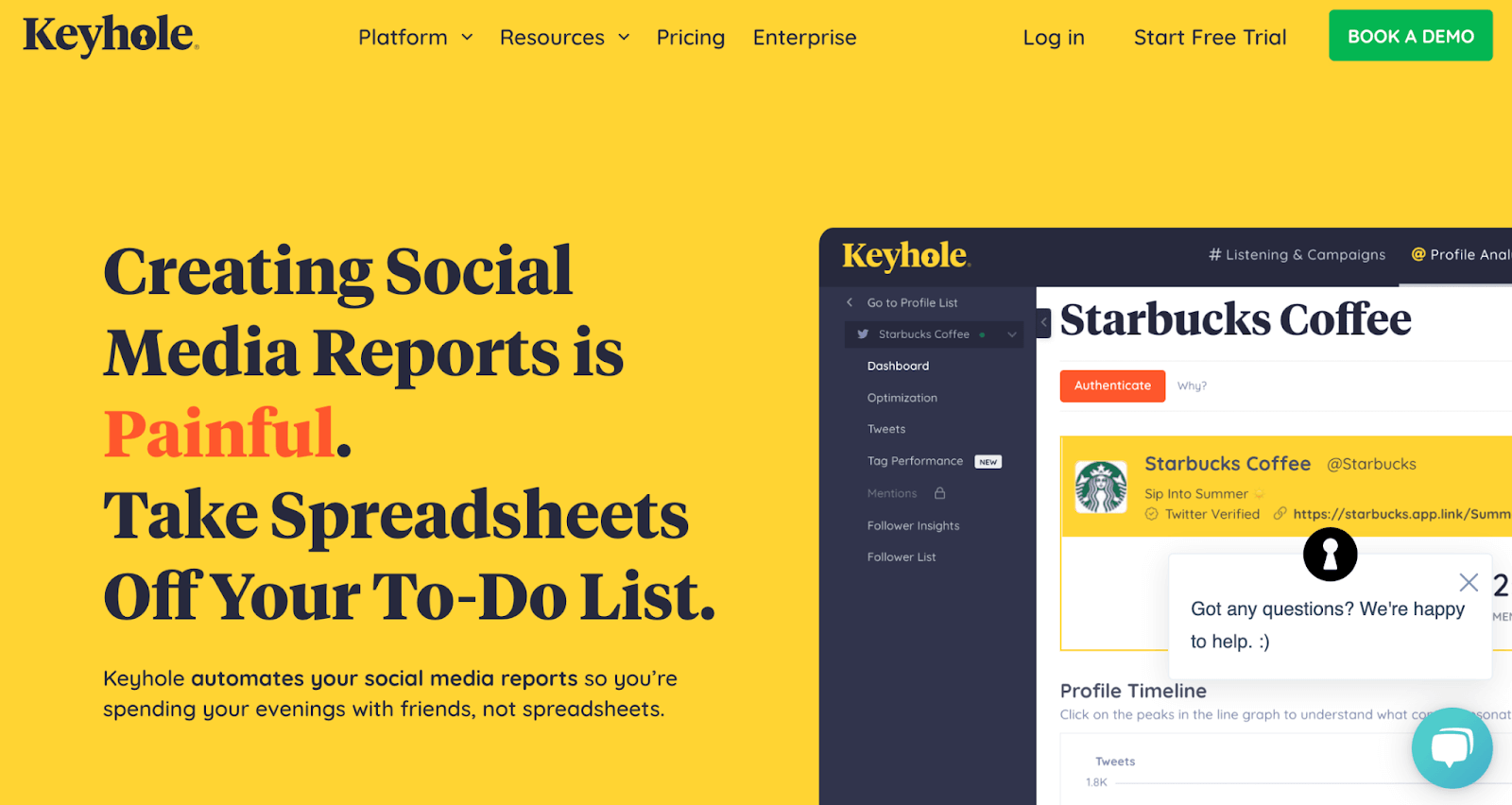
Task: Go to the Pricing page
Action: [691, 38]
